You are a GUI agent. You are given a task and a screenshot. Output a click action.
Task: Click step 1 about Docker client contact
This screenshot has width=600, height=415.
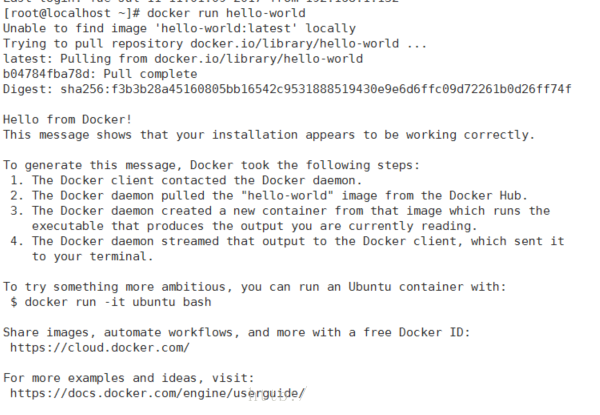pos(186,181)
